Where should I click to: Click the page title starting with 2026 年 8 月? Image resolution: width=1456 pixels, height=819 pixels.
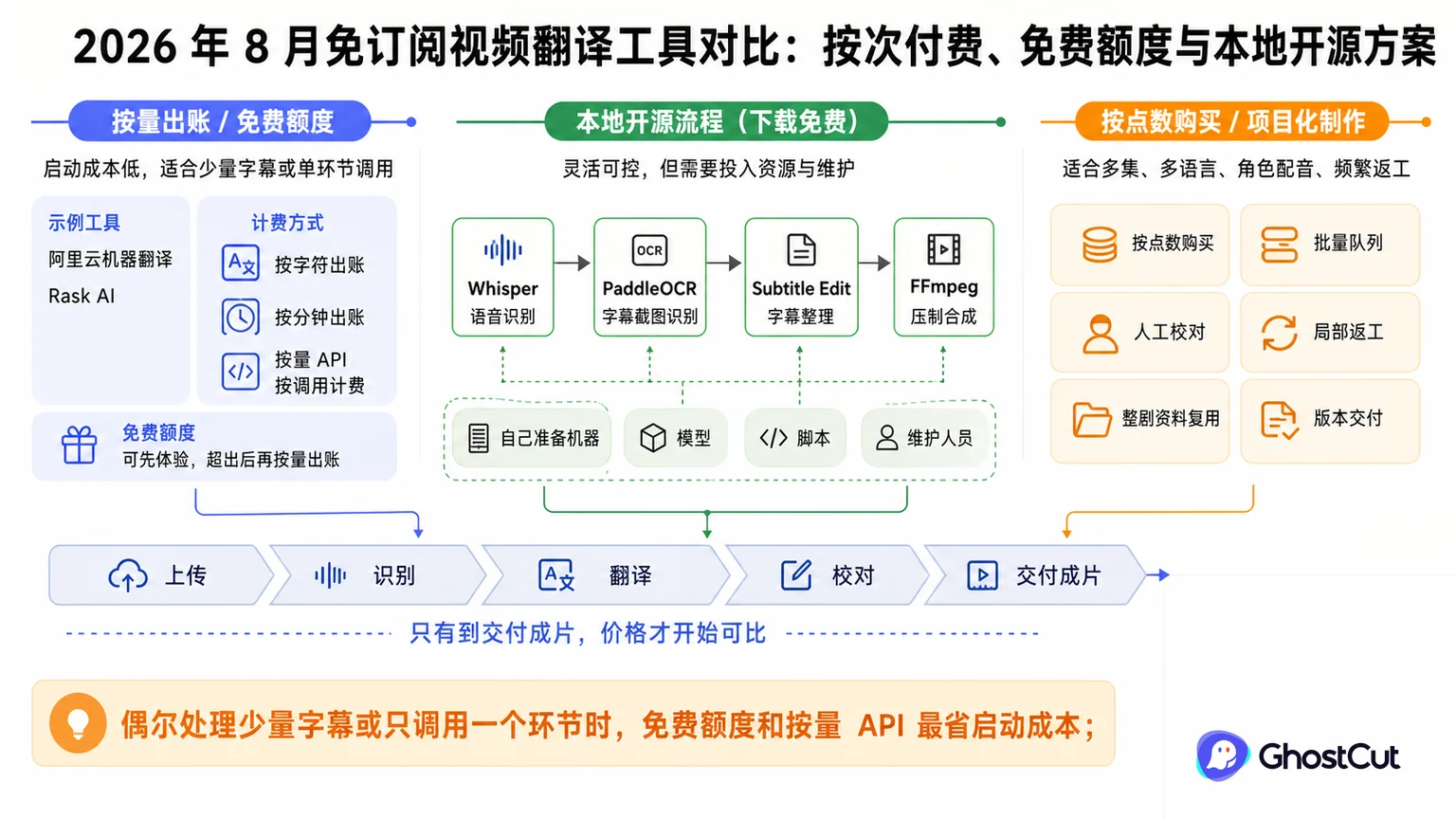755,46
